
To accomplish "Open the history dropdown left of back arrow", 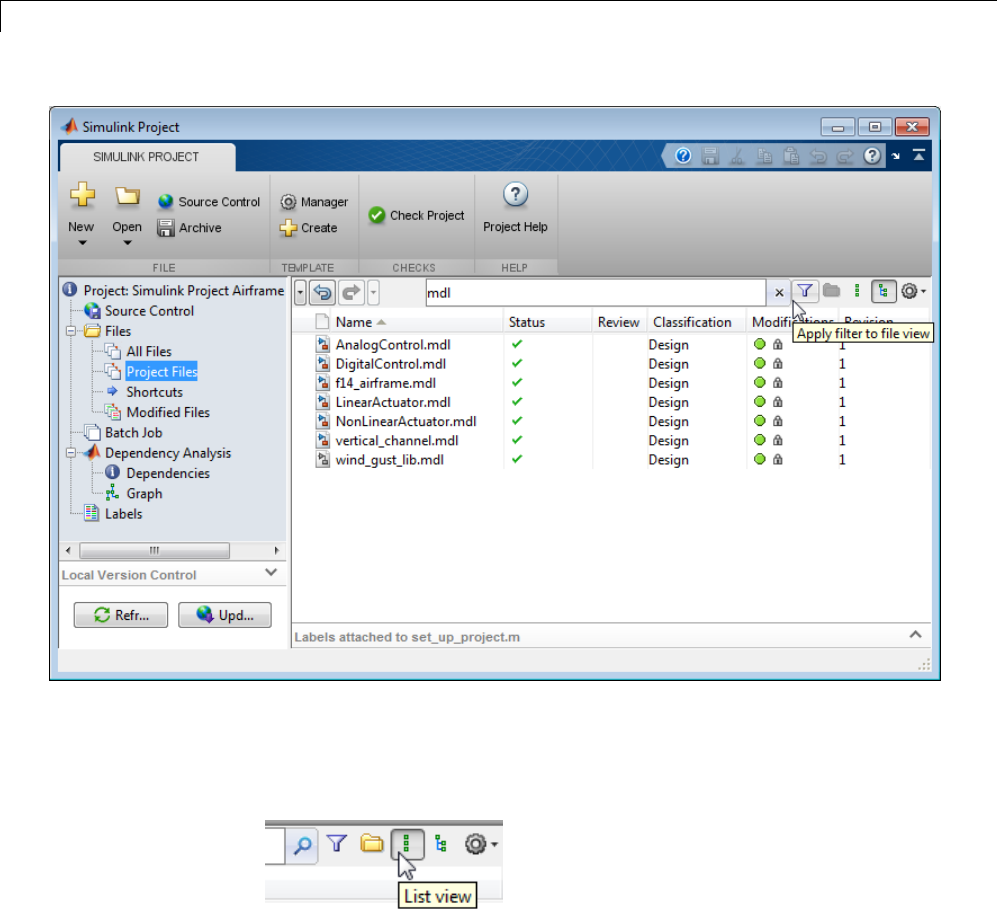I will coord(300,292).
